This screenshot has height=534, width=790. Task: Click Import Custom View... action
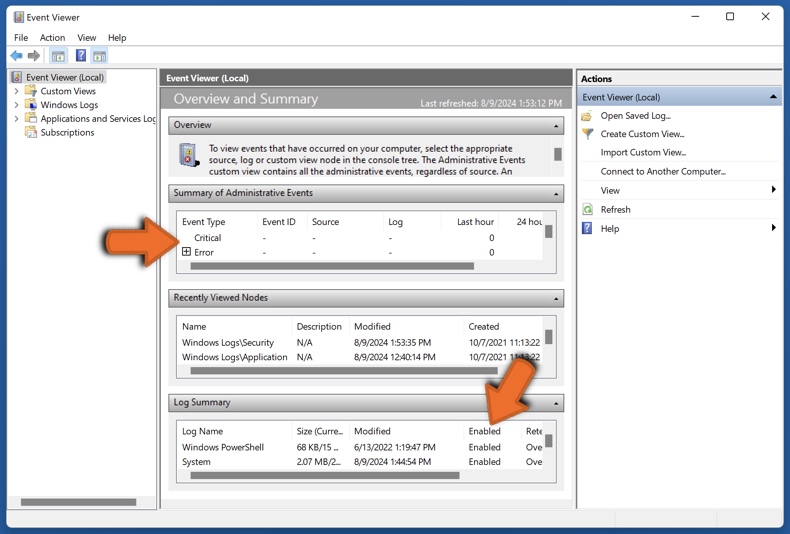(643, 153)
